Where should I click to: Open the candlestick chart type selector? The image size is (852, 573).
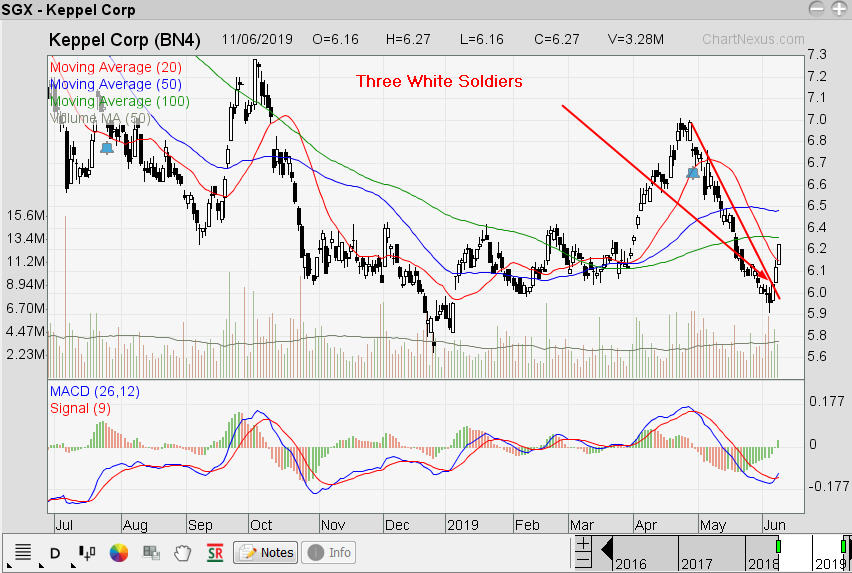(x=87, y=552)
